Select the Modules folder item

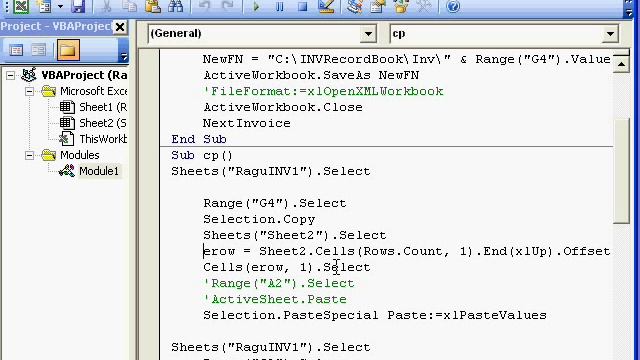(x=80, y=155)
